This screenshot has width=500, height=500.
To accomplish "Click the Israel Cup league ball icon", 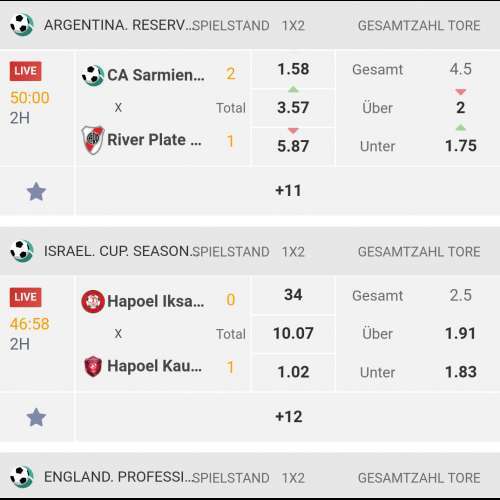I will tap(22, 251).
